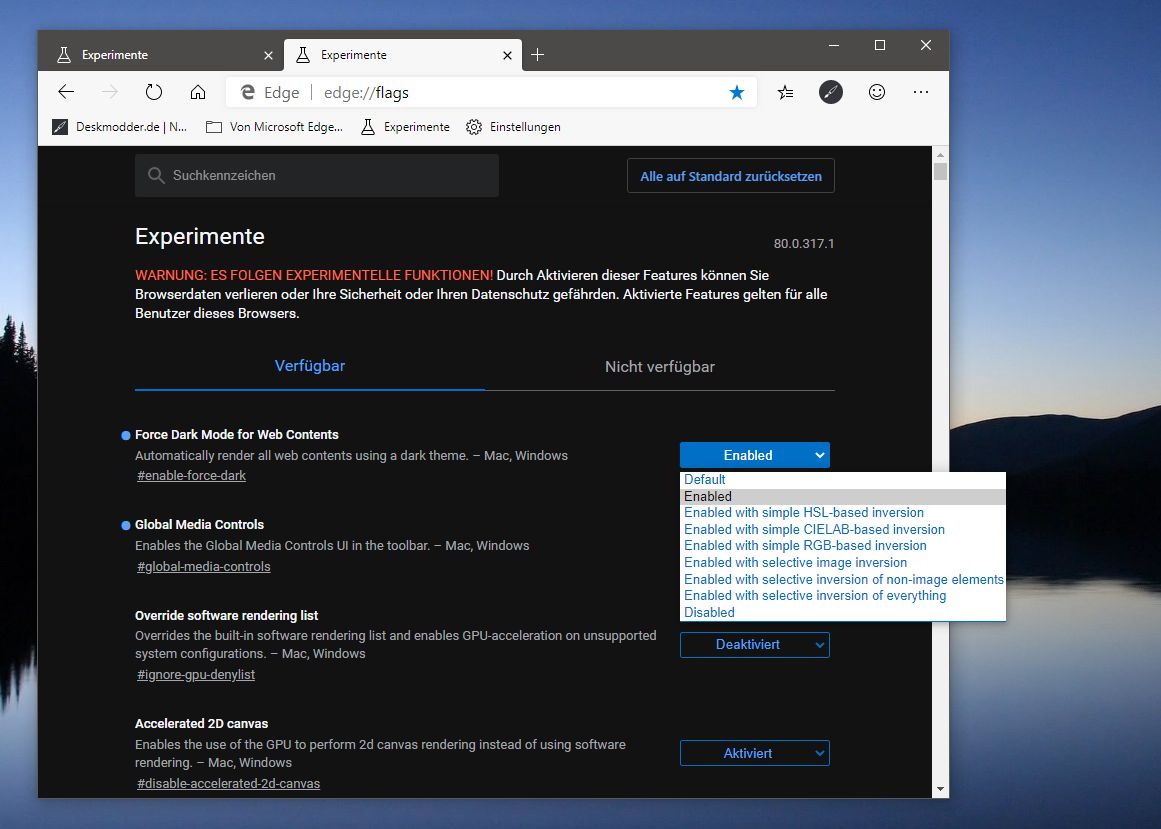This screenshot has width=1161, height=829.
Task: Open the user profile avatar
Action: click(831, 92)
